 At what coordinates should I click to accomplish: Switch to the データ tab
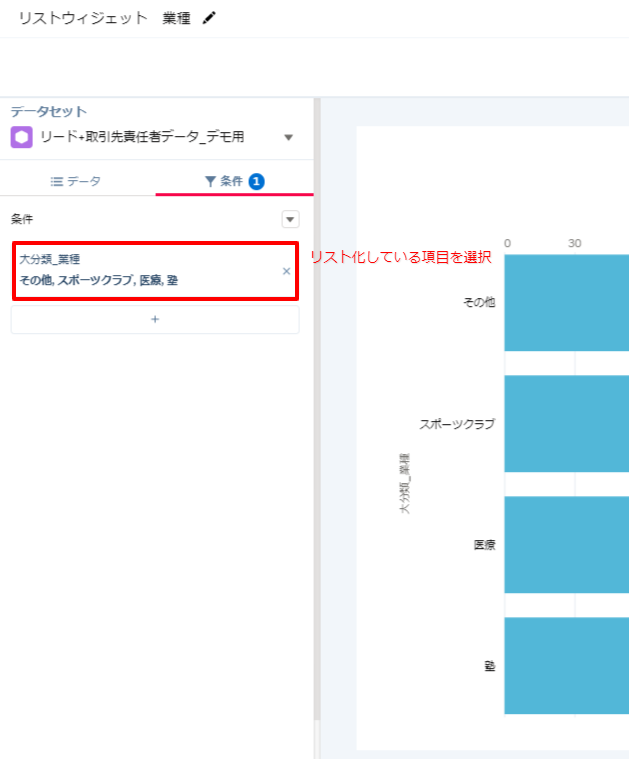click(77, 181)
